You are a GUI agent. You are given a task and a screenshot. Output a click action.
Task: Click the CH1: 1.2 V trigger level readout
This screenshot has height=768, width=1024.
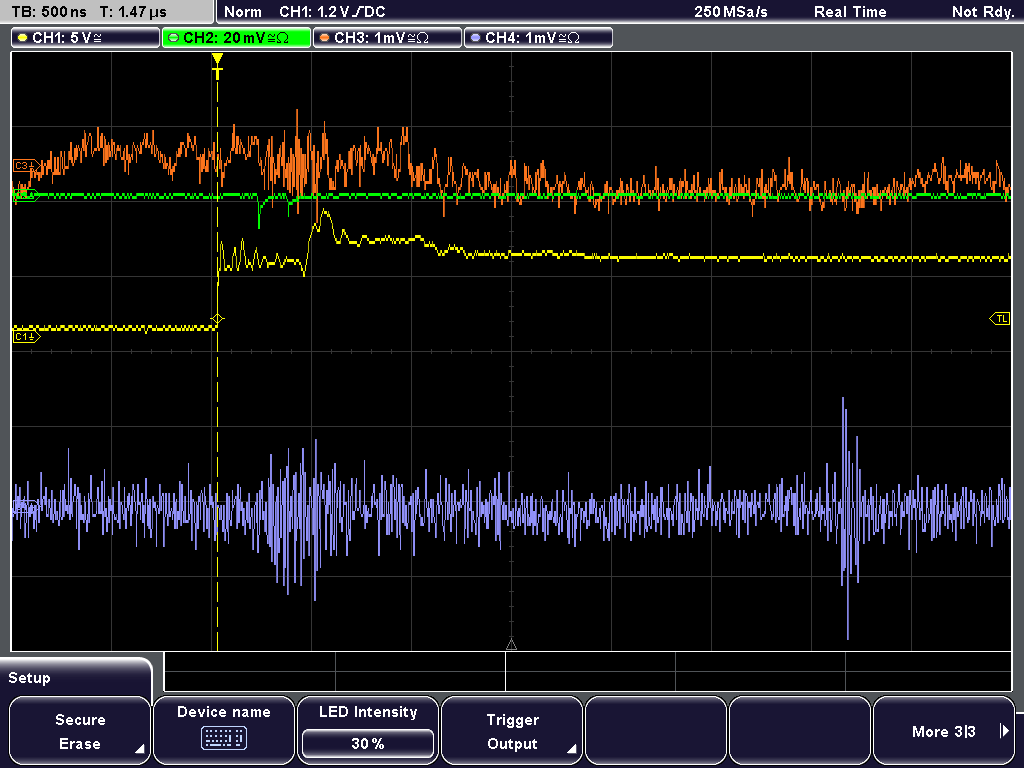pos(332,12)
